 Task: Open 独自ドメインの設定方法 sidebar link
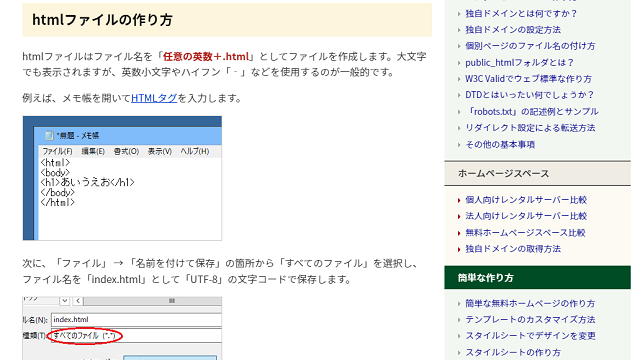(513, 30)
